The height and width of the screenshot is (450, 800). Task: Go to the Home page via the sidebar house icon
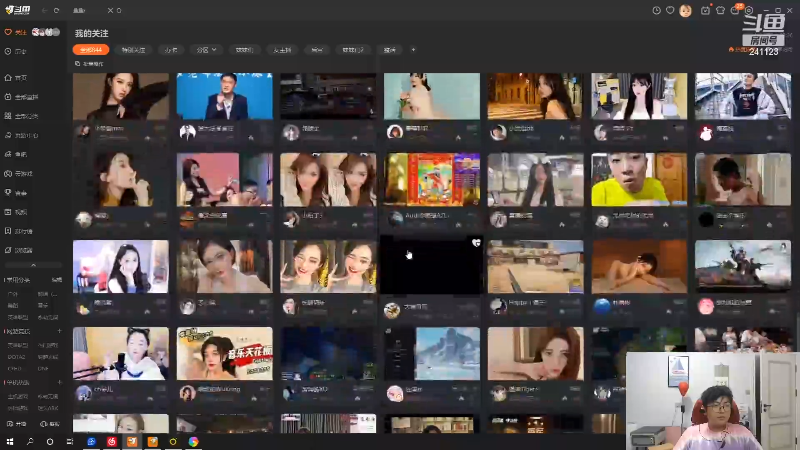coord(16,78)
